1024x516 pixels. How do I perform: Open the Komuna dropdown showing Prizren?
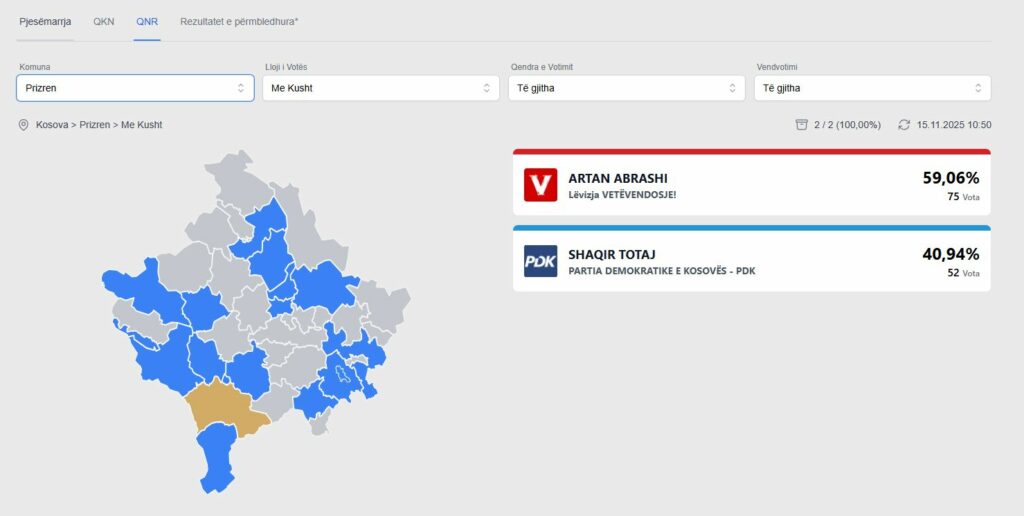click(135, 88)
